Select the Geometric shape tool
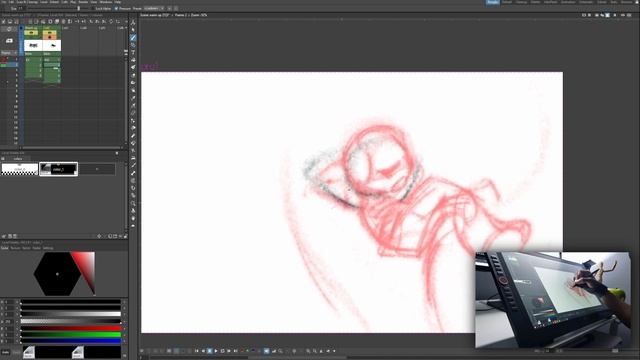This screenshot has height=360, width=640. (133, 45)
